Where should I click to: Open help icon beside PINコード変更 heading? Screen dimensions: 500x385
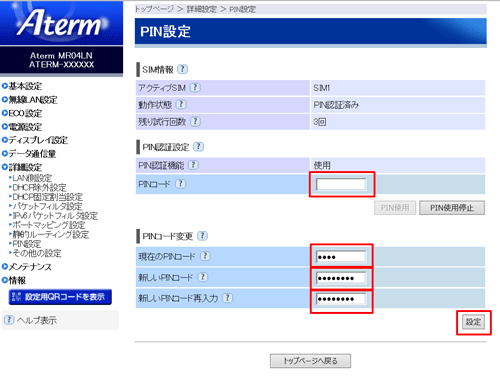202,236
